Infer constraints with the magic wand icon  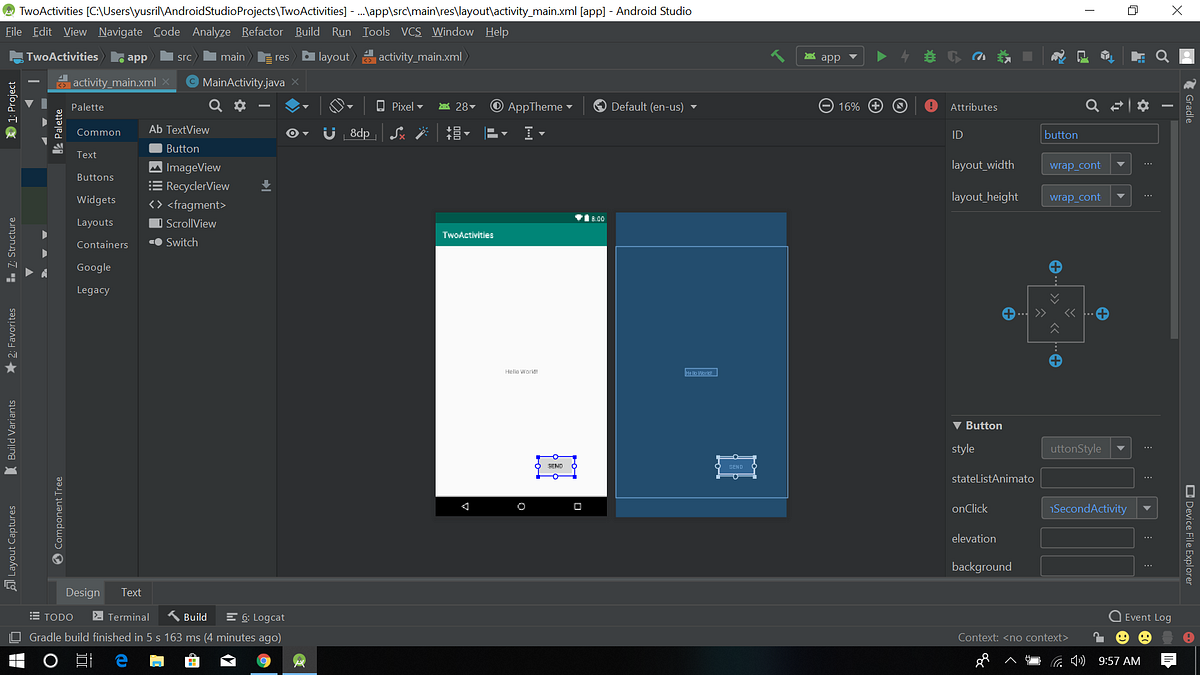pyautogui.click(x=423, y=132)
